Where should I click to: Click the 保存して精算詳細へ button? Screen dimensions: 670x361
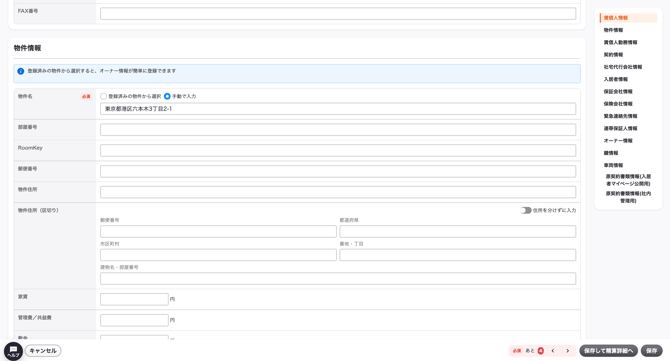[x=608, y=351]
